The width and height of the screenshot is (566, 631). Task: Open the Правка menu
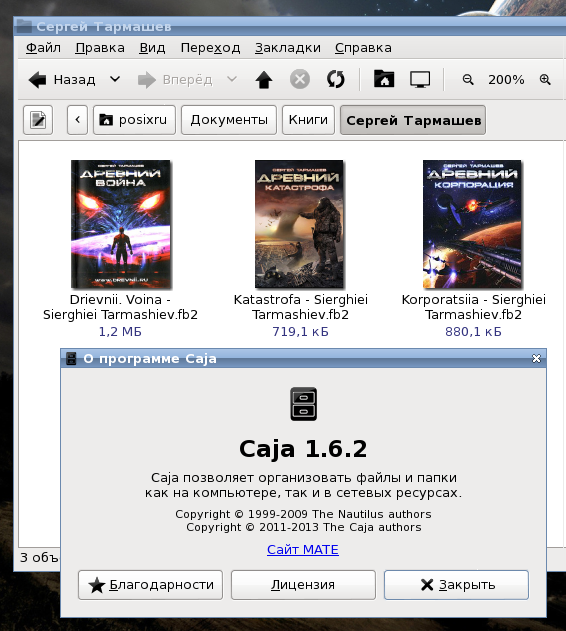[x=100, y=48]
